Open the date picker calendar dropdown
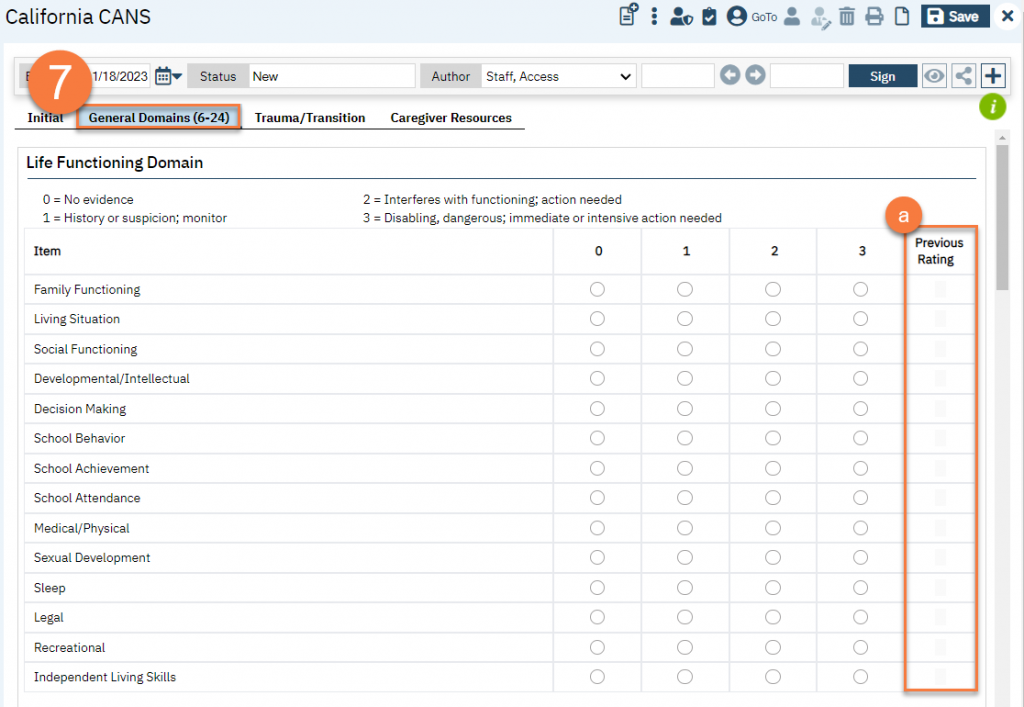This screenshot has height=707, width=1024. point(169,76)
